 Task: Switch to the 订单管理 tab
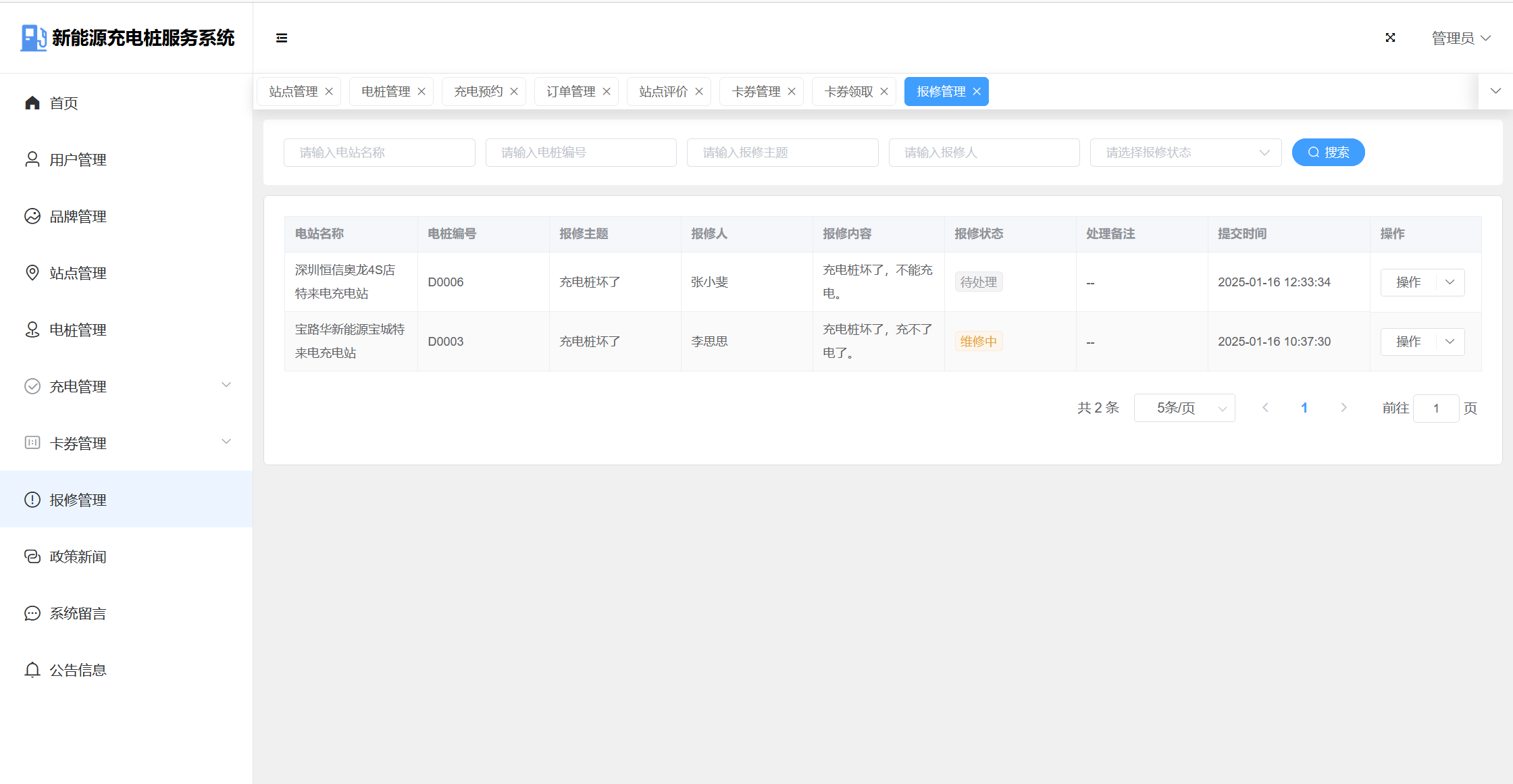pos(571,92)
